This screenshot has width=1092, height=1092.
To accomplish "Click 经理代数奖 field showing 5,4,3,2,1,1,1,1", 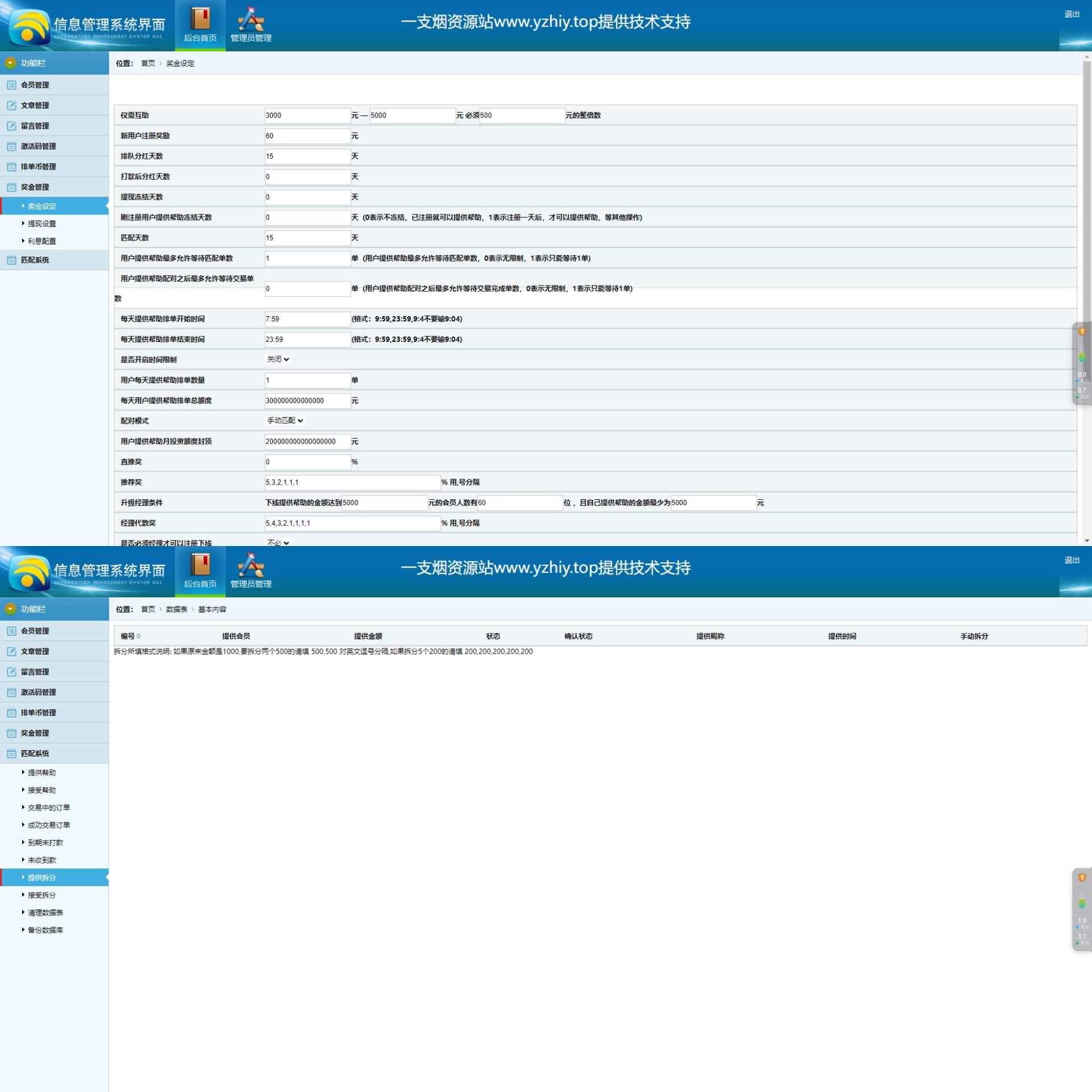I will pos(353,523).
